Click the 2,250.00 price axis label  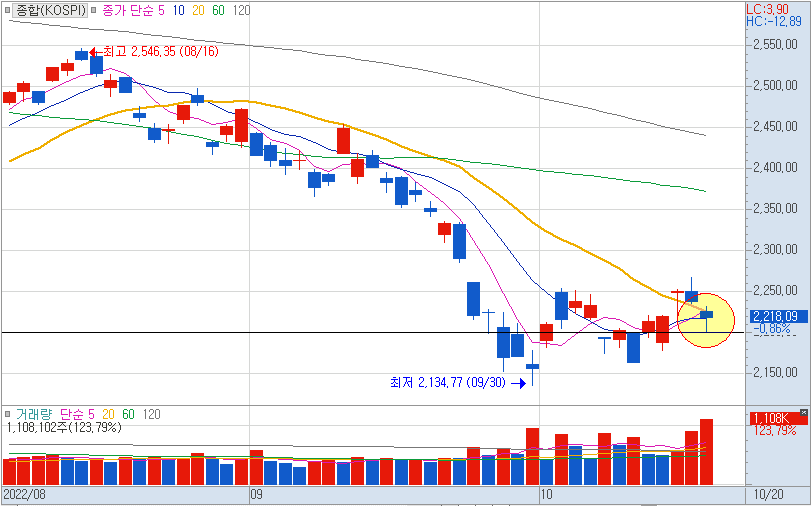tap(776, 291)
